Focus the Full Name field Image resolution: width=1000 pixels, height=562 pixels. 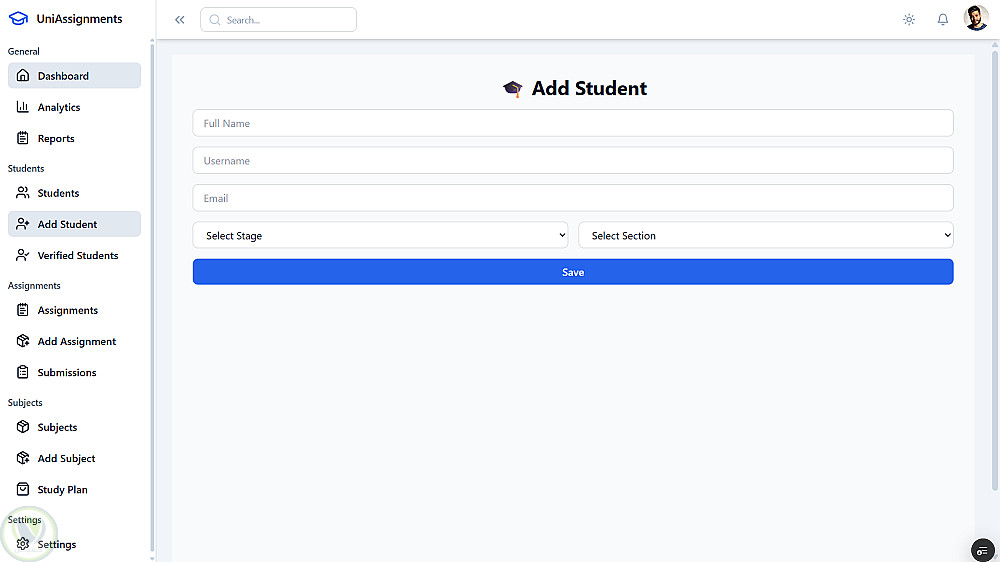tap(572, 123)
